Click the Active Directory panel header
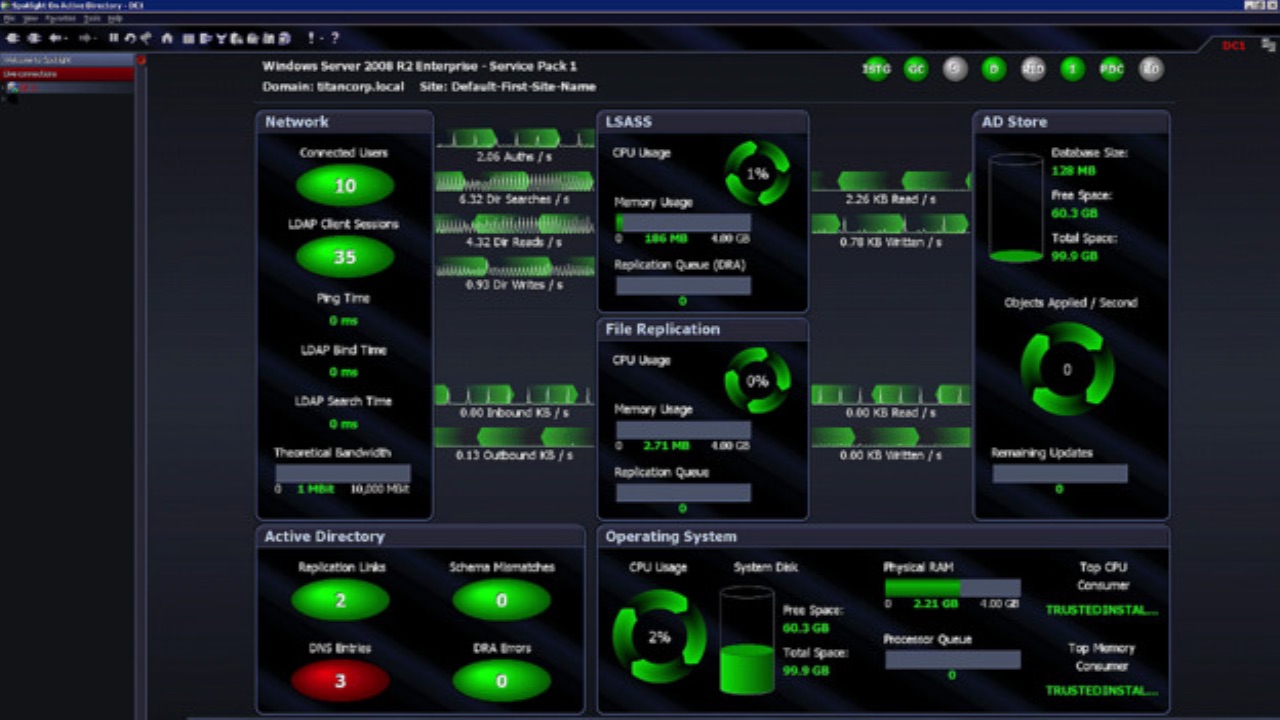The image size is (1280, 720). 420,537
